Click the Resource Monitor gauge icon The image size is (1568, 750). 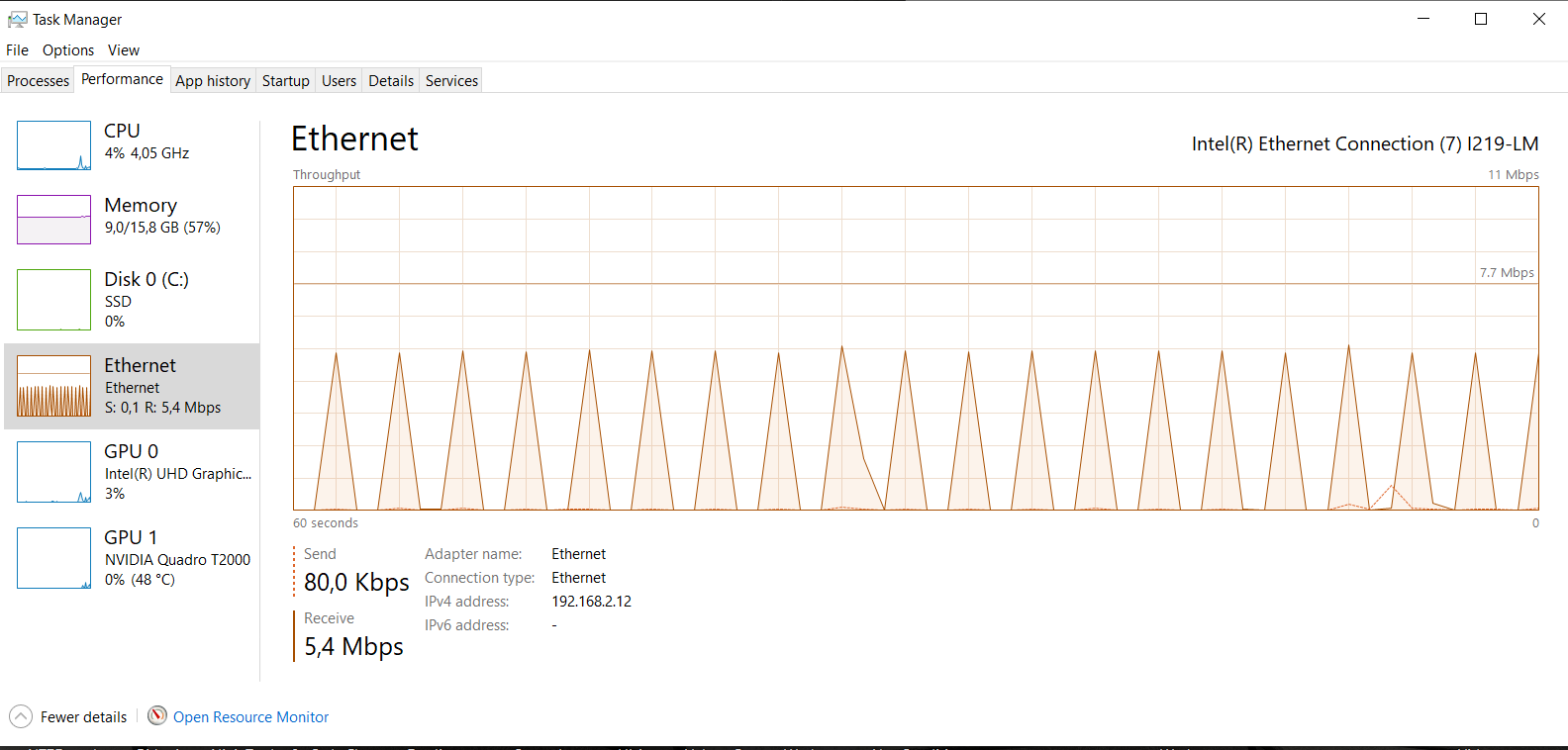click(x=156, y=715)
